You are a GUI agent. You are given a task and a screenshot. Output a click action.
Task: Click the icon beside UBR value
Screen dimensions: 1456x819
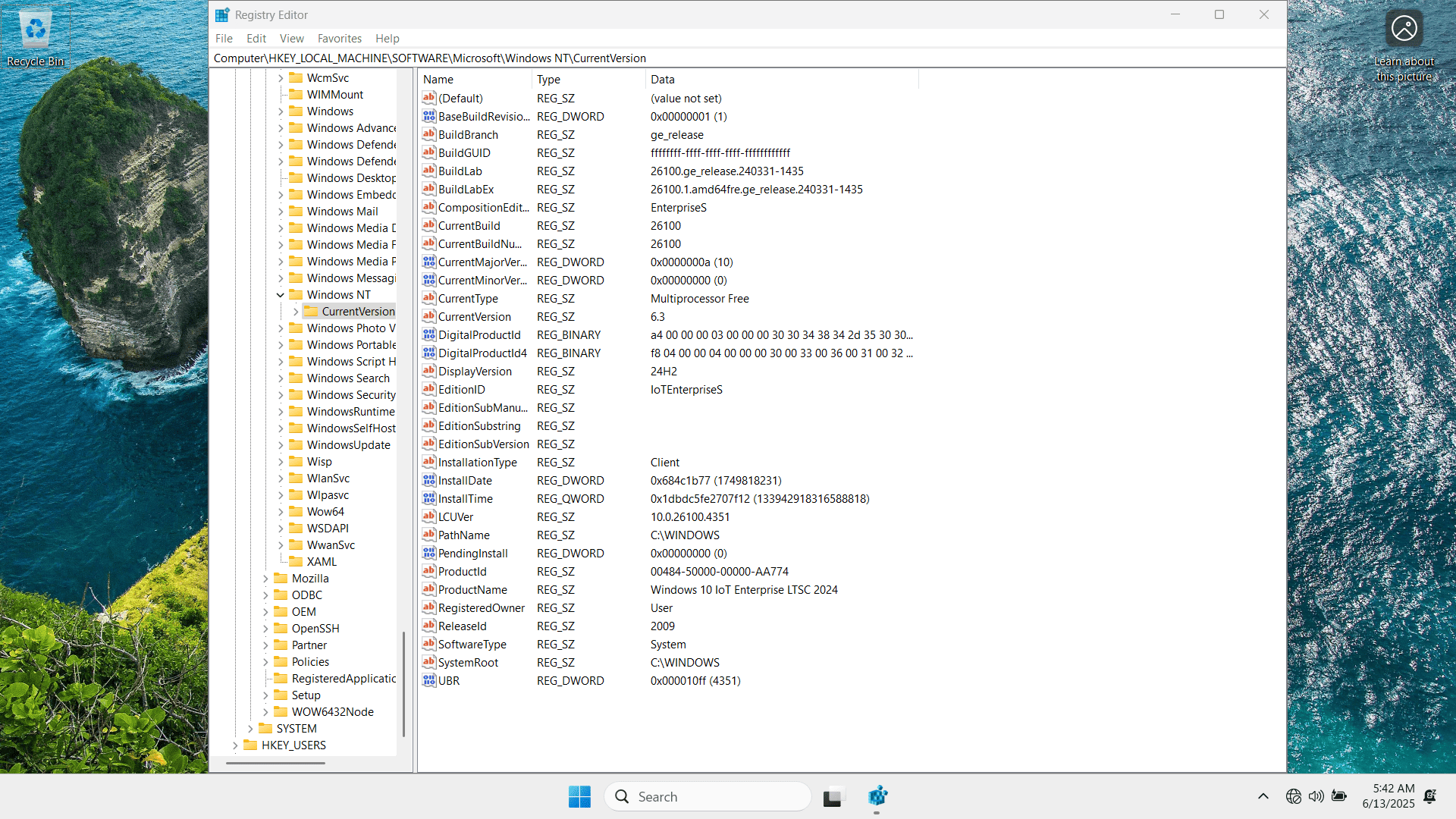coord(429,680)
